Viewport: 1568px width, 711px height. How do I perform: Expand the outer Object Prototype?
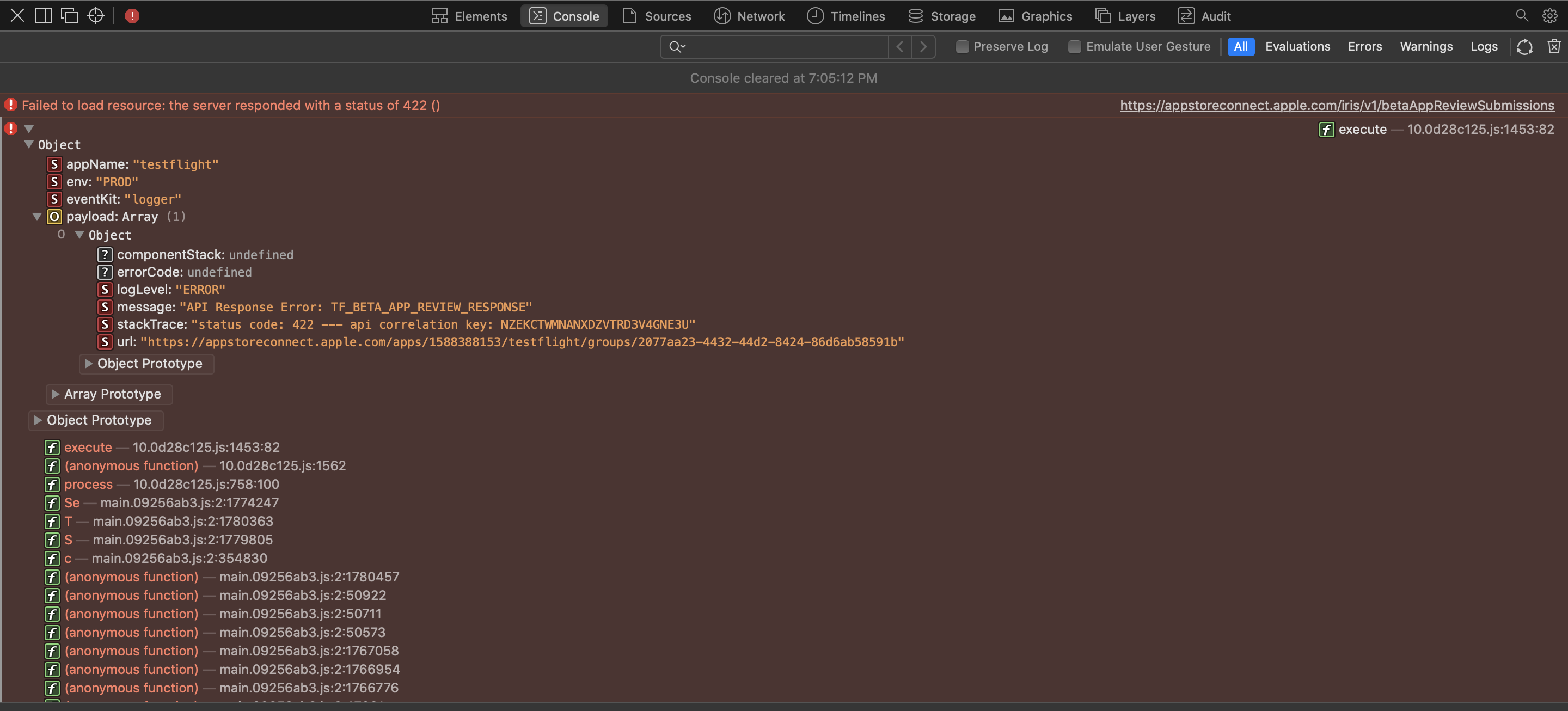(x=96, y=421)
